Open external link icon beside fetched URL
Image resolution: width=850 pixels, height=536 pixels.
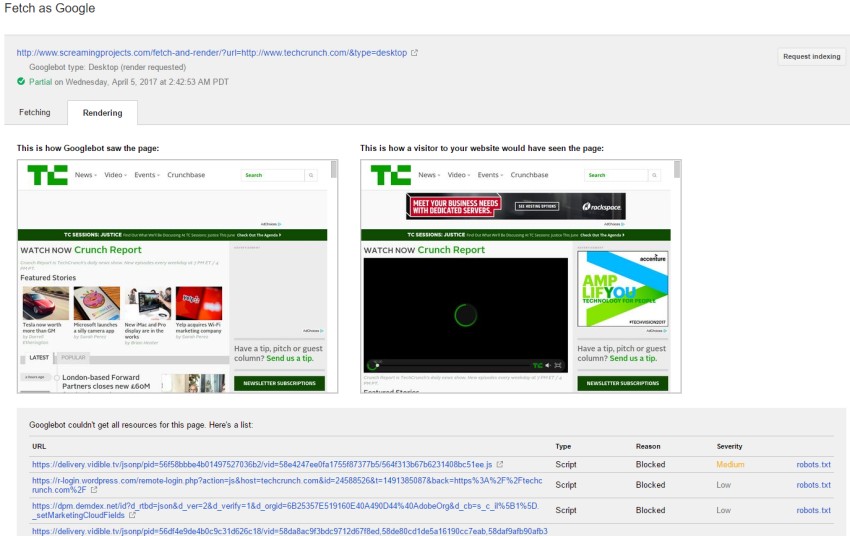click(x=414, y=53)
